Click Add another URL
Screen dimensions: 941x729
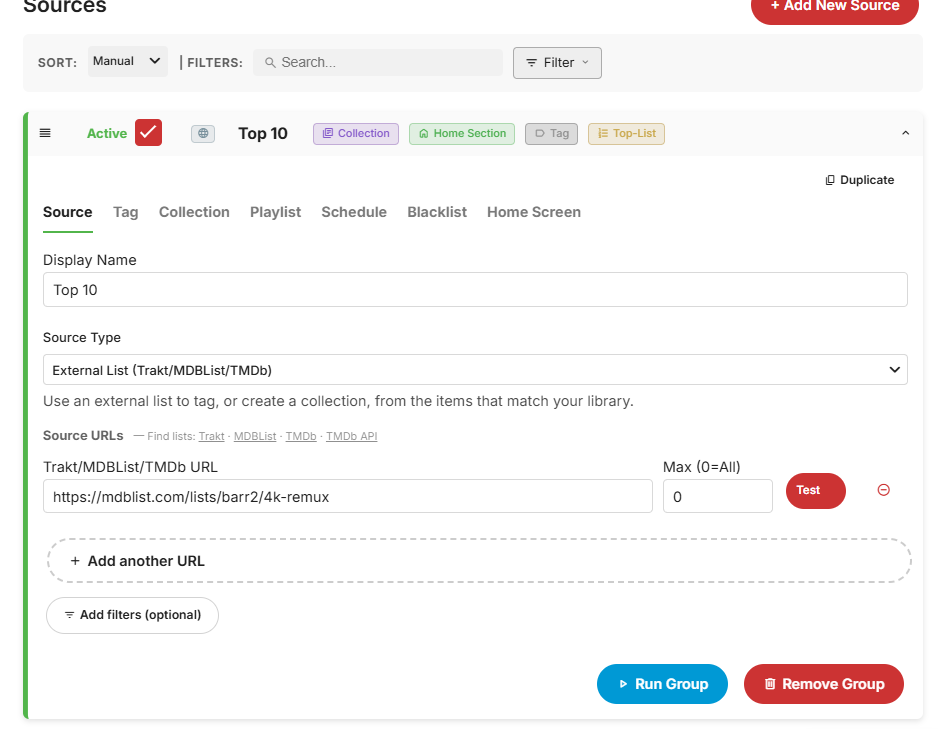coord(479,561)
